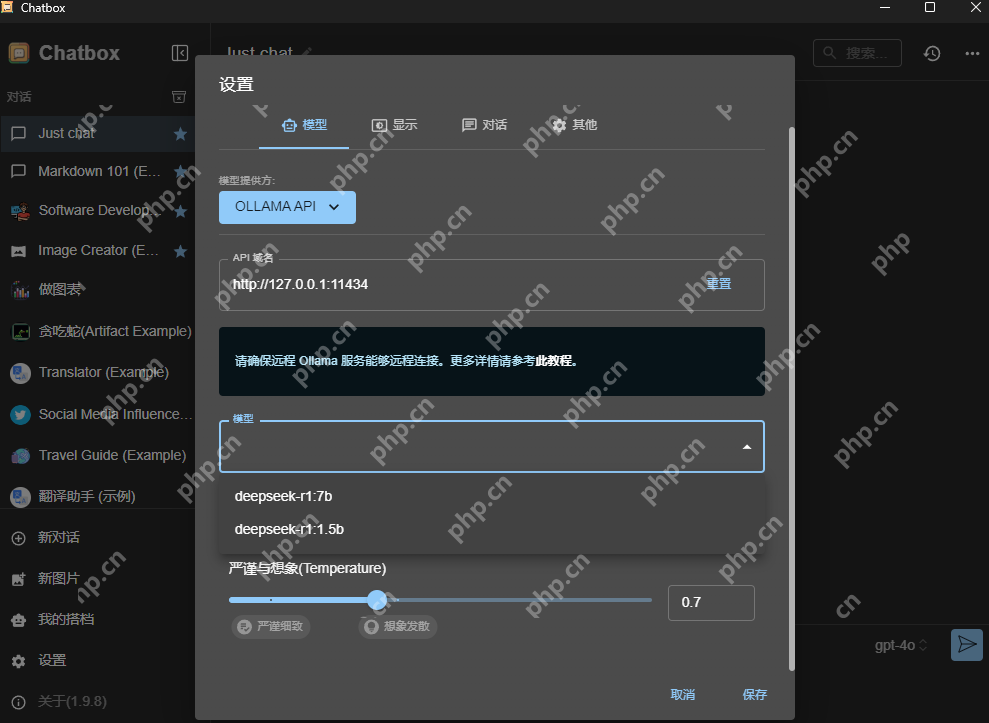
Task: Open 我的搭档 from sidebar
Action: click(98, 620)
